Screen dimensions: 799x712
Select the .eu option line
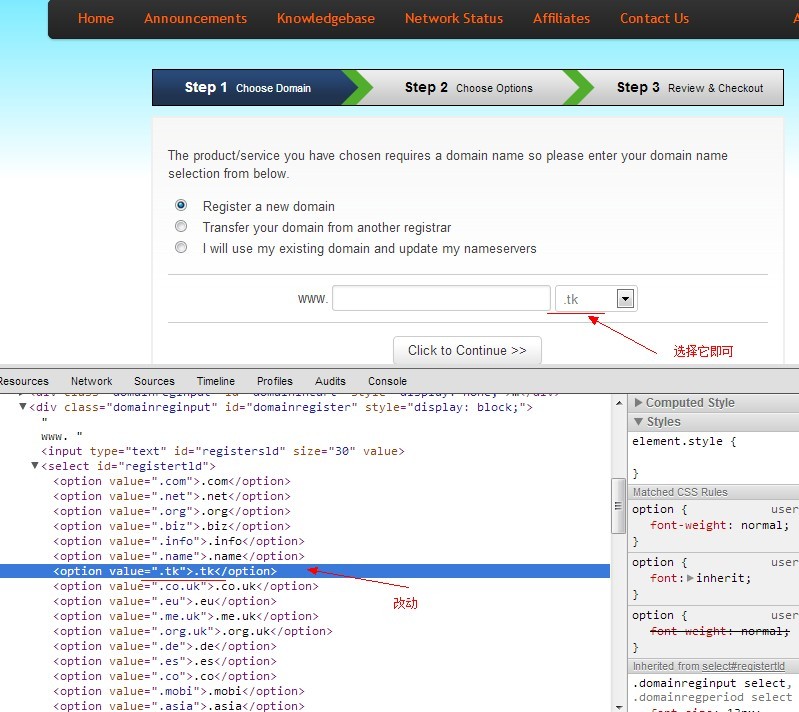click(x=165, y=601)
